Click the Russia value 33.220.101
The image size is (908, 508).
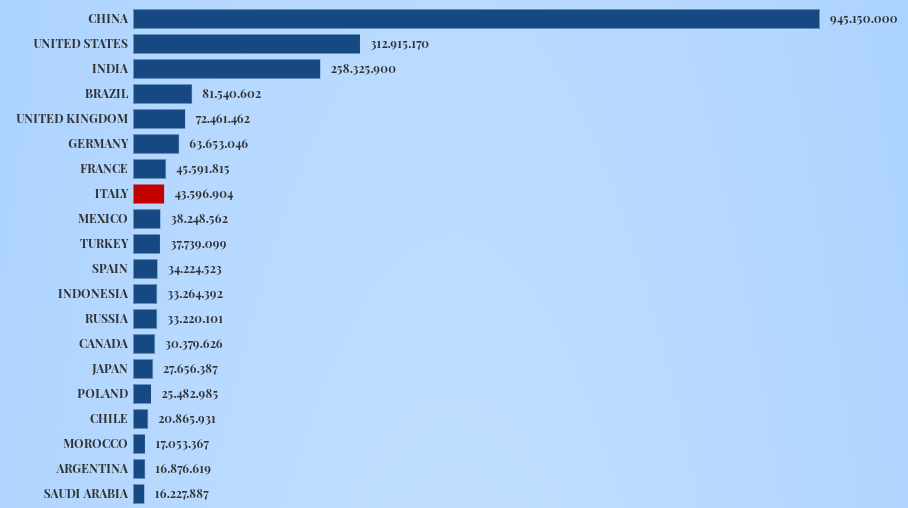click(x=195, y=319)
